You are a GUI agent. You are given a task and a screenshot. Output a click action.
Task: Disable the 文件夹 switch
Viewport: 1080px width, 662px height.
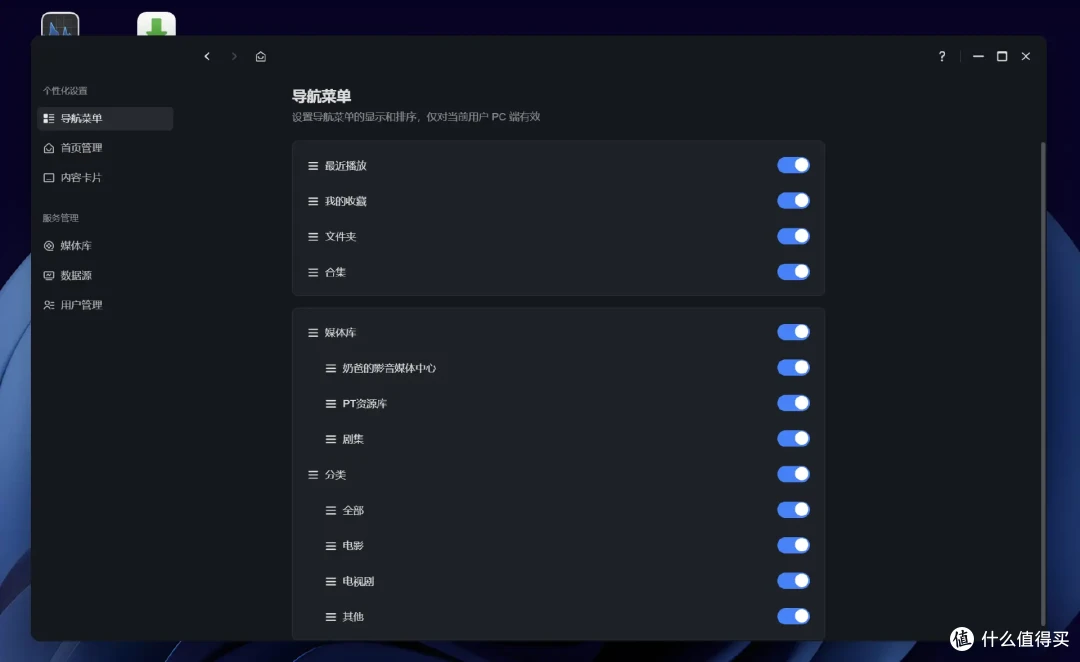pos(793,236)
